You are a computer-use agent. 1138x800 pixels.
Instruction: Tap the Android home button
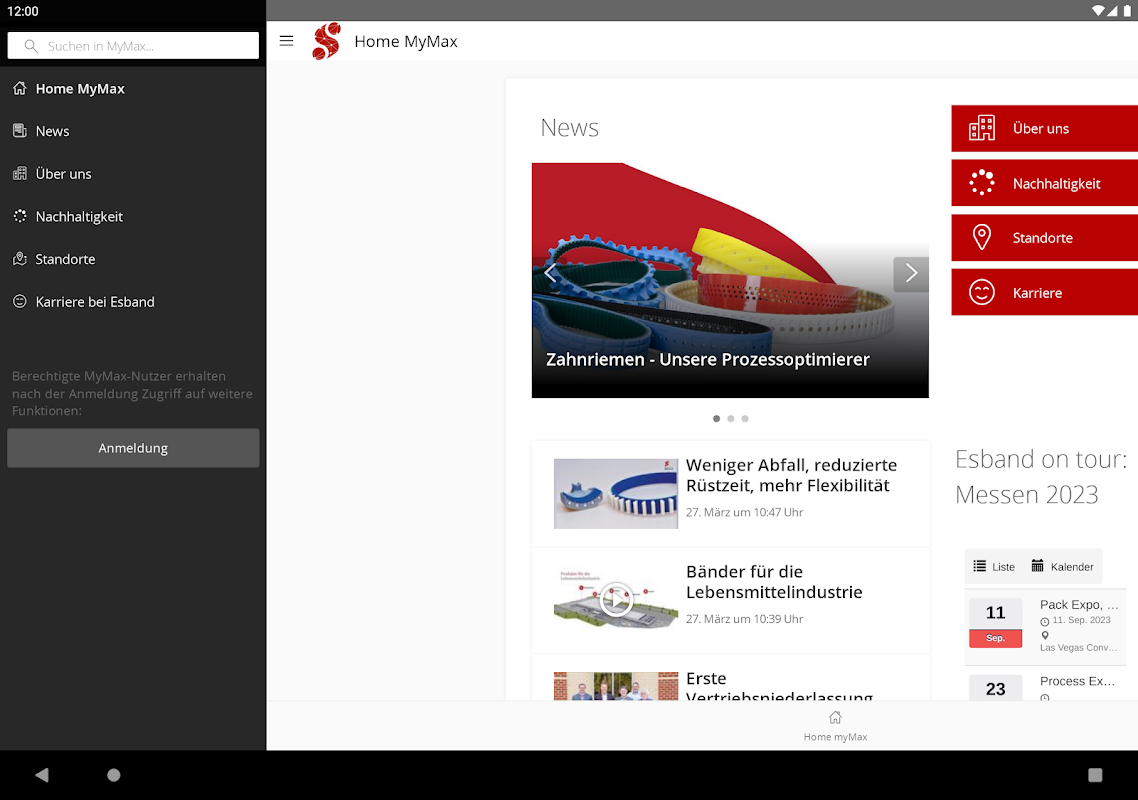coord(114,775)
